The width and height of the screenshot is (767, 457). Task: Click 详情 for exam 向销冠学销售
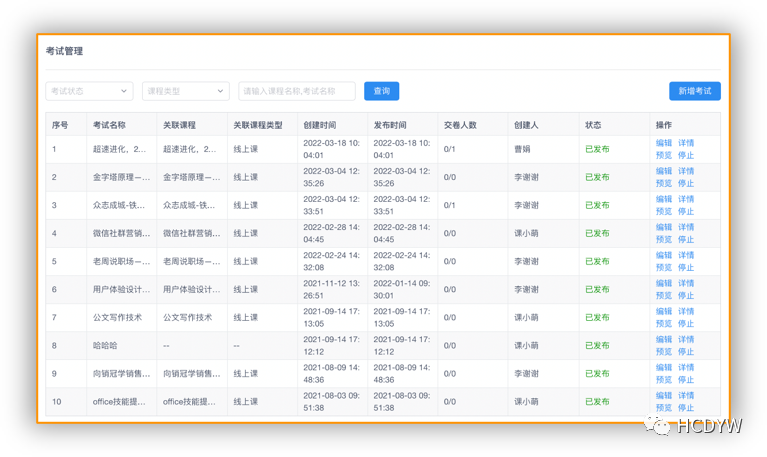686,367
